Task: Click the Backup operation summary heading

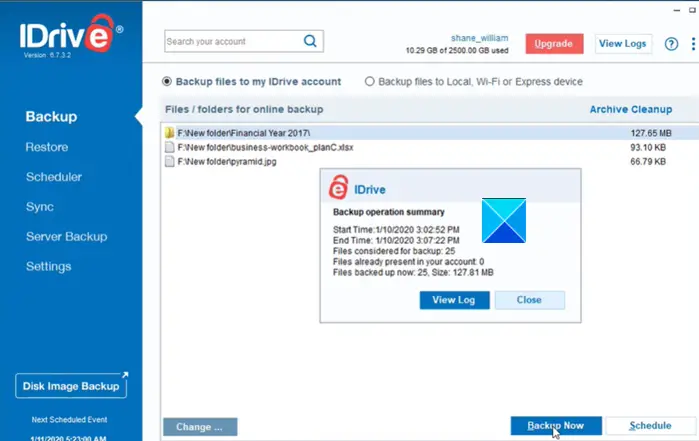Action: pos(389,212)
